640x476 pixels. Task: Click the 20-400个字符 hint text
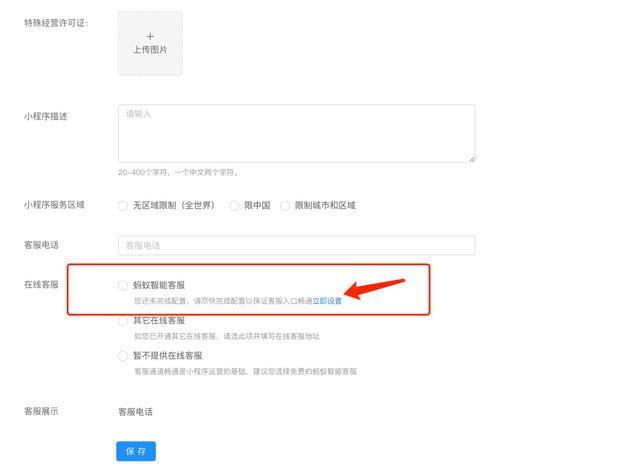point(178,172)
